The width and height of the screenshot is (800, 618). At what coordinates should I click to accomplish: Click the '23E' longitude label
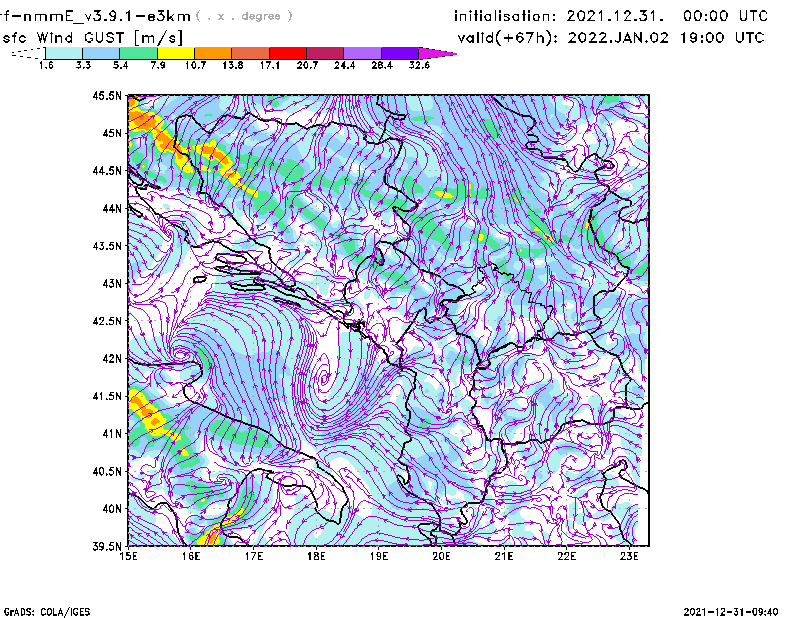tap(629, 556)
